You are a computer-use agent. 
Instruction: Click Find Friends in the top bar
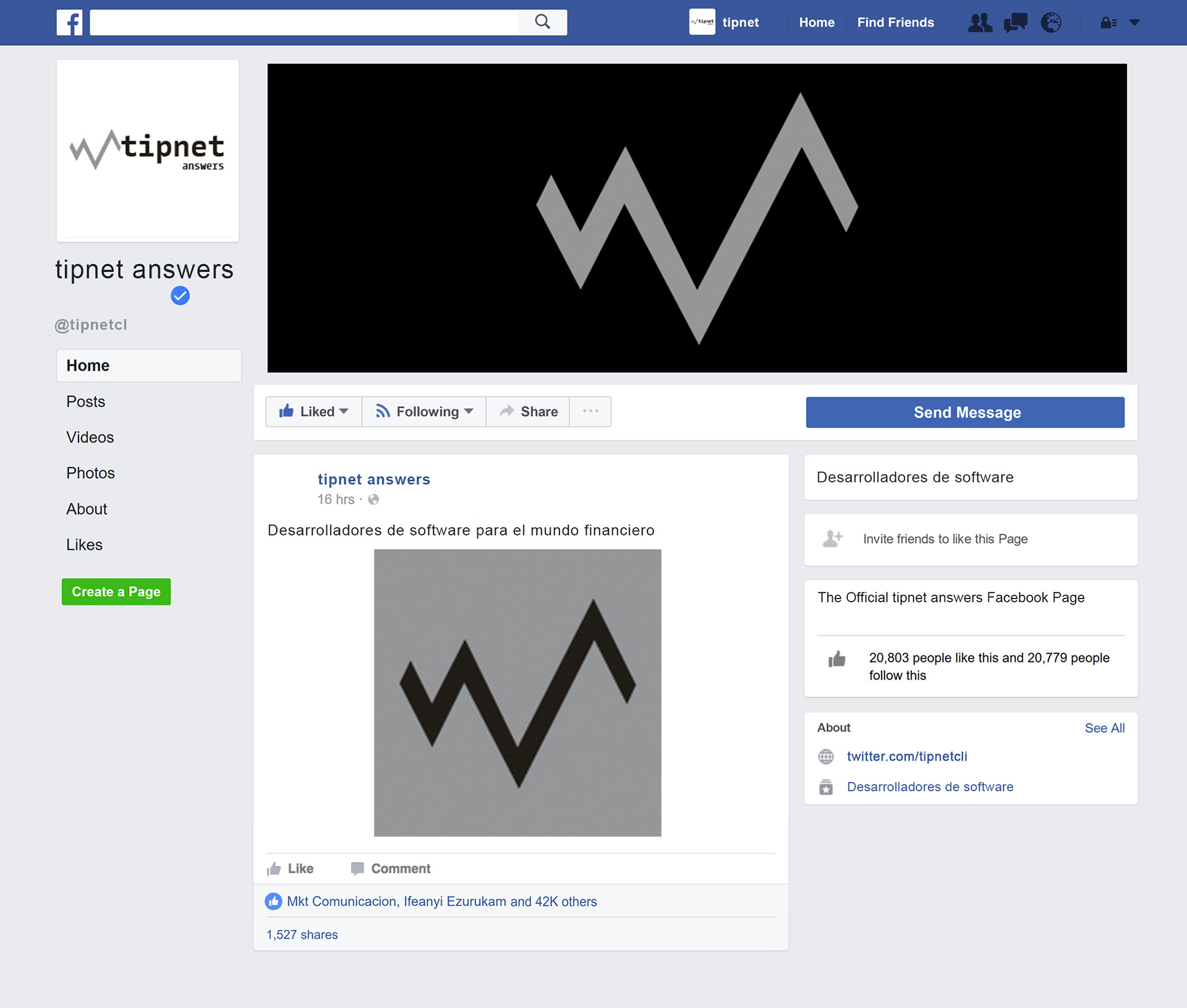(x=895, y=23)
